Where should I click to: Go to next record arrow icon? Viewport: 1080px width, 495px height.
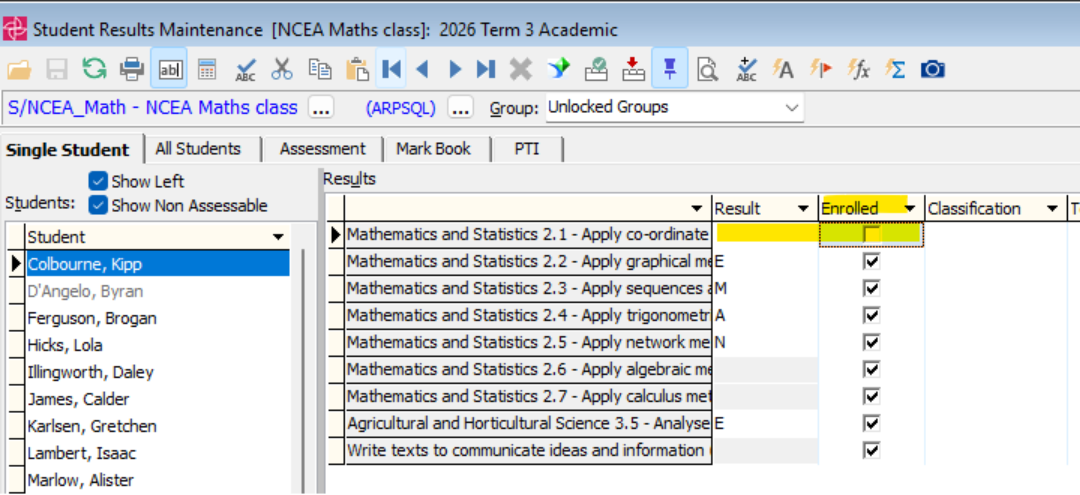point(455,69)
